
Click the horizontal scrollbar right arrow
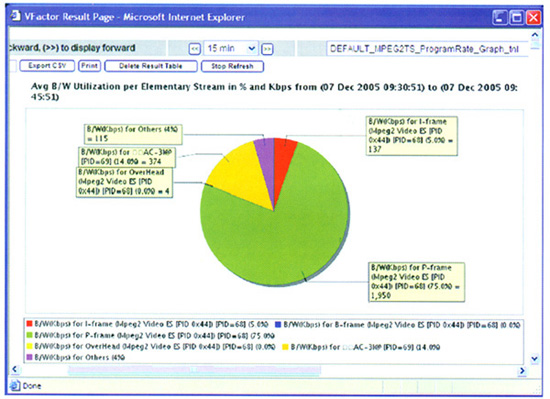(522, 370)
